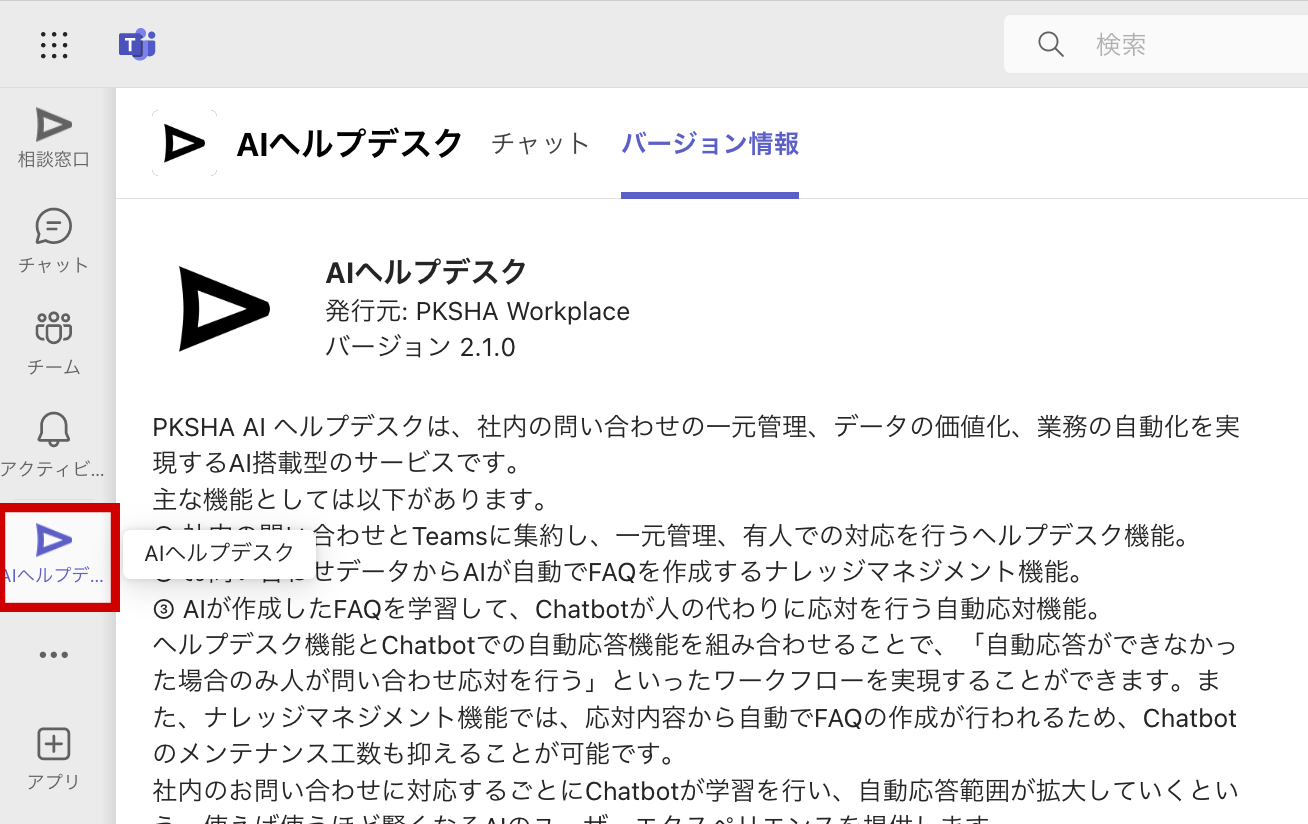1308x824 pixels.
Task: Click the AIヘルプデスク tooltip label
Action: coord(220,553)
